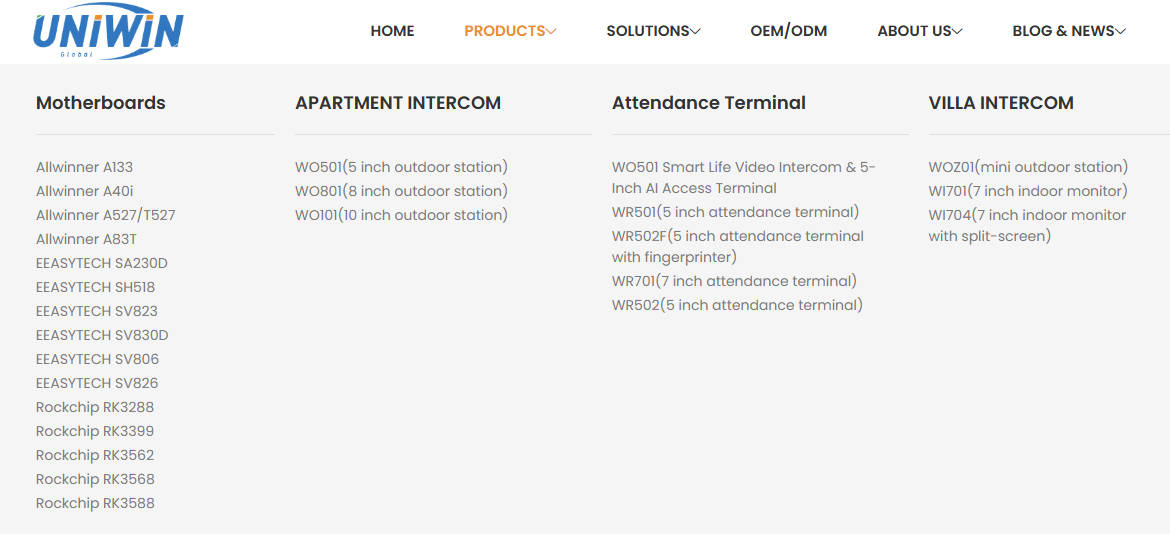Choose WO801 8 inch outdoor station
The width and height of the screenshot is (1170, 534).
click(401, 191)
